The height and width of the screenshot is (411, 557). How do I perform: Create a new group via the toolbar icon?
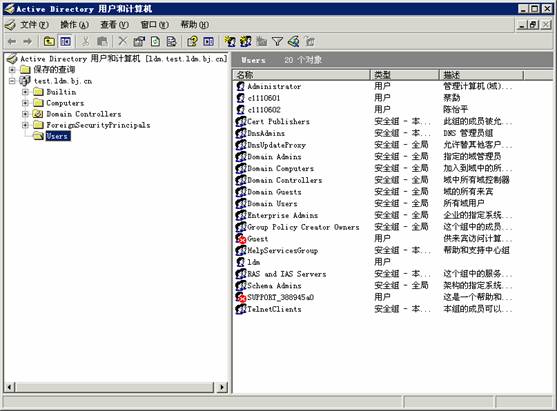[x=245, y=42]
